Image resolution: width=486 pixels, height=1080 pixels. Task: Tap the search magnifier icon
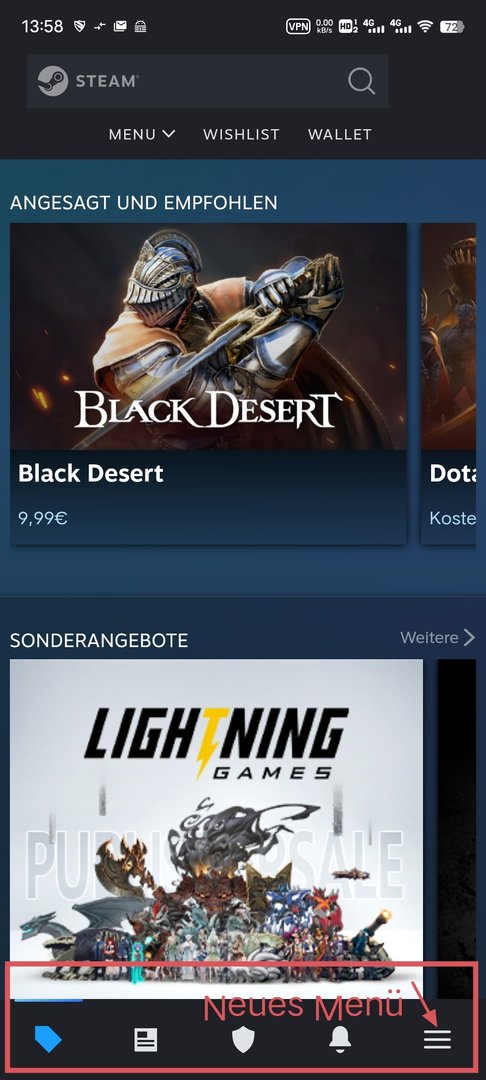point(361,81)
